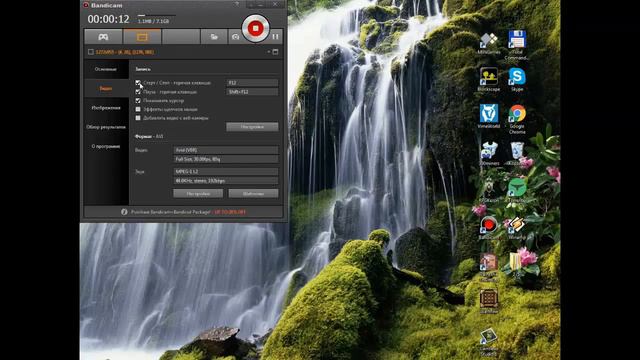Image resolution: width=640 pixels, height=360 pixels.
Task: Open the Видео settings tab
Action: tap(106, 88)
